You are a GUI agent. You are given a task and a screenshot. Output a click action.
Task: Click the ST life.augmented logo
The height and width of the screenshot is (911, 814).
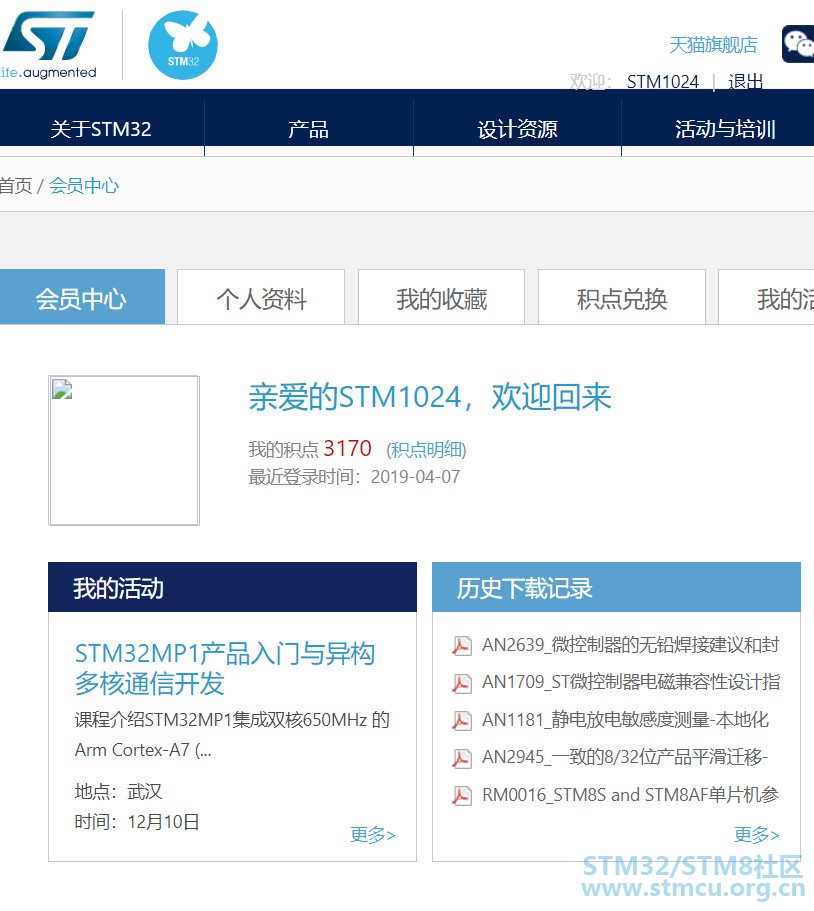48,45
